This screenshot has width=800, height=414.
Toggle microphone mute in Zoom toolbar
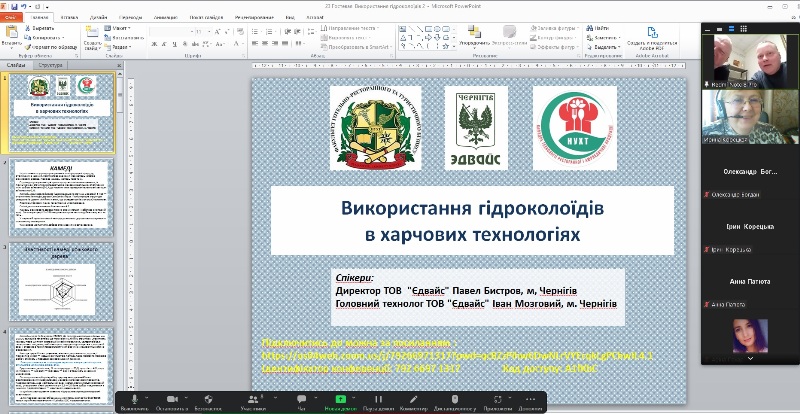pyautogui.click(x=133, y=399)
